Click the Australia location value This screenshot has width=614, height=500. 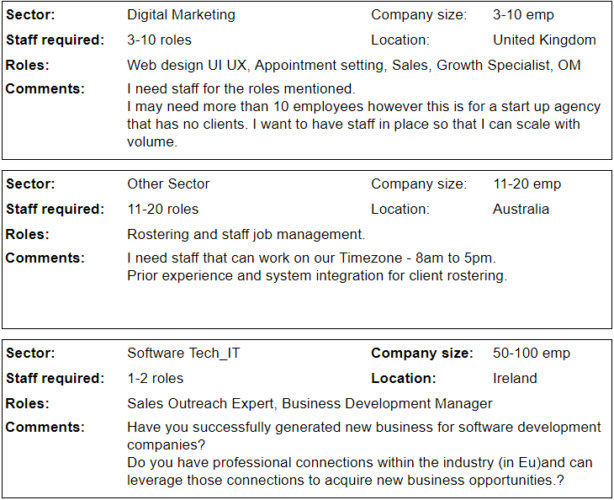[x=521, y=209]
